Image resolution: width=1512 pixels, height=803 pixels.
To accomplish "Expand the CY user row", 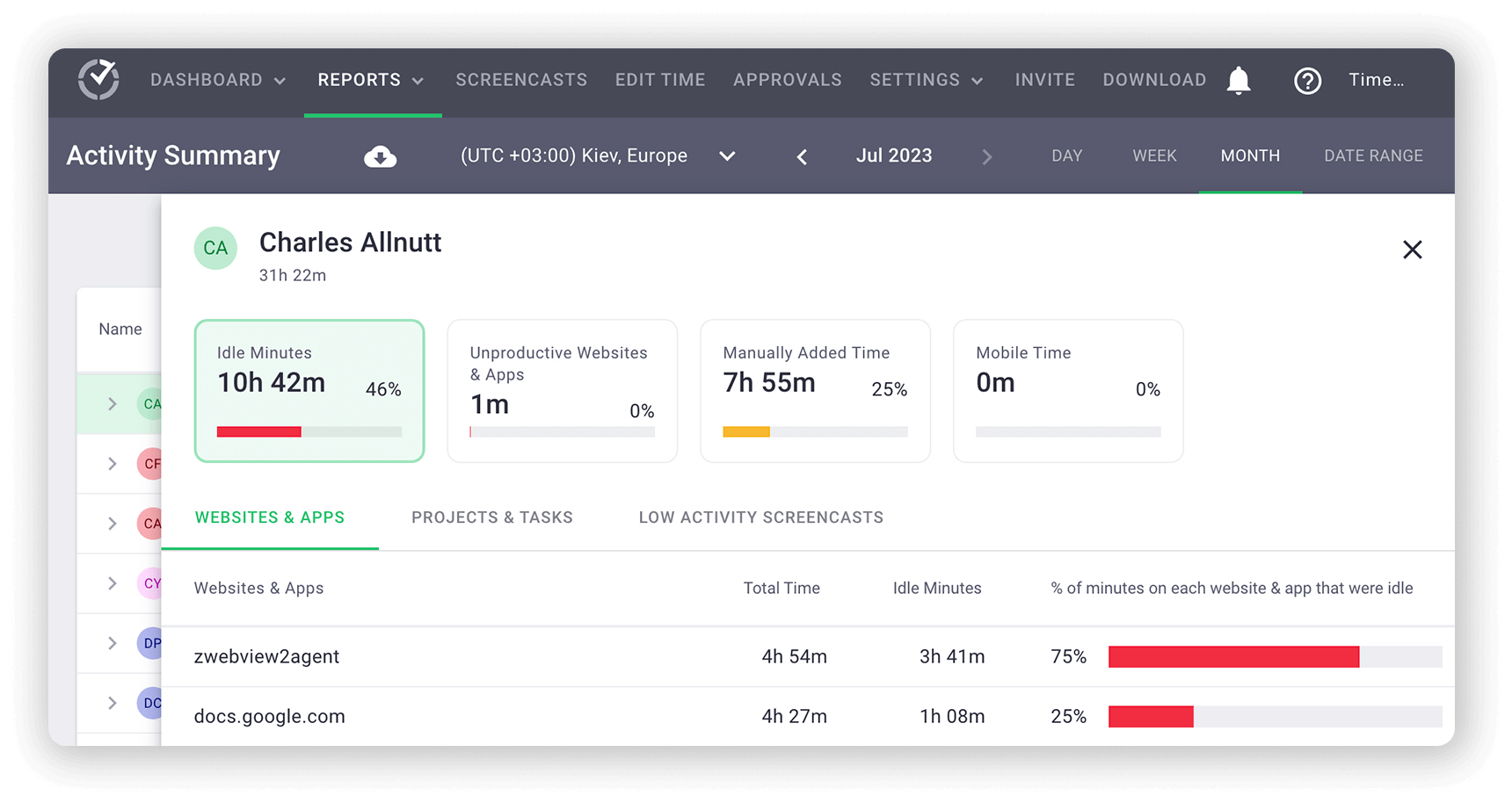I will [x=113, y=582].
